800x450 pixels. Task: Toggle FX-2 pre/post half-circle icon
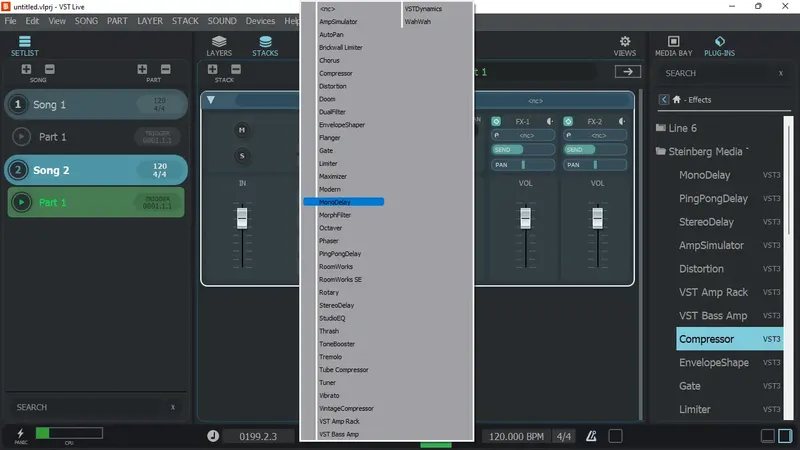coord(621,121)
